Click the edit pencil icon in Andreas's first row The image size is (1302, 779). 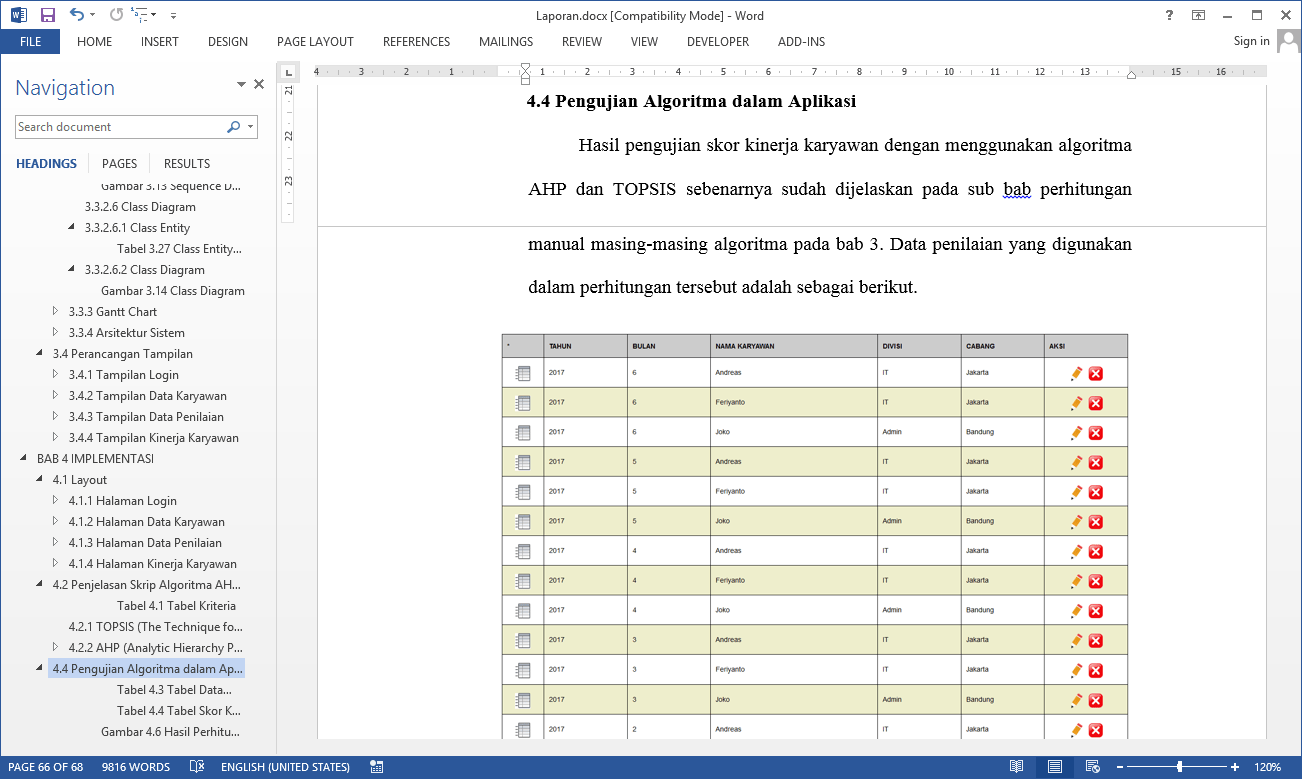(x=1076, y=373)
